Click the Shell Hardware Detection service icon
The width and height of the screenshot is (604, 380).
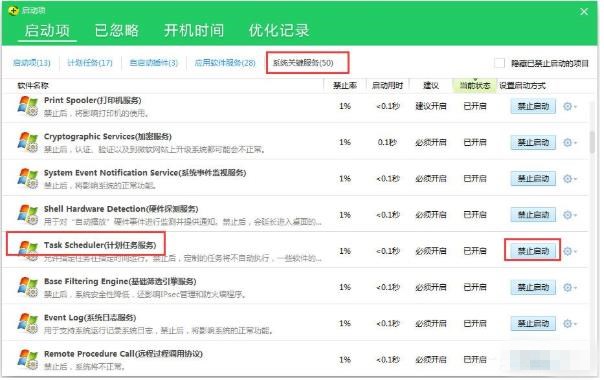tap(28, 215)
